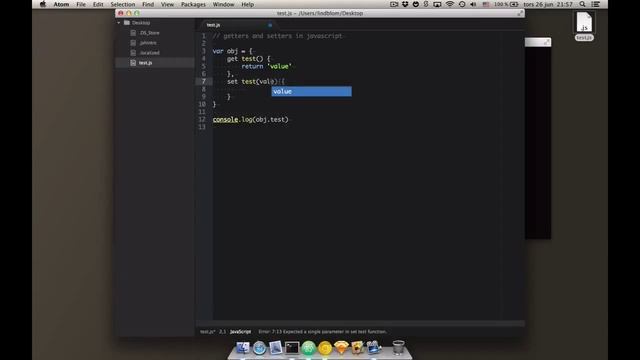Open Terminal from the Dock
Image resolution: width=640 pixels, height=360 pixels.
pos(292,348)
